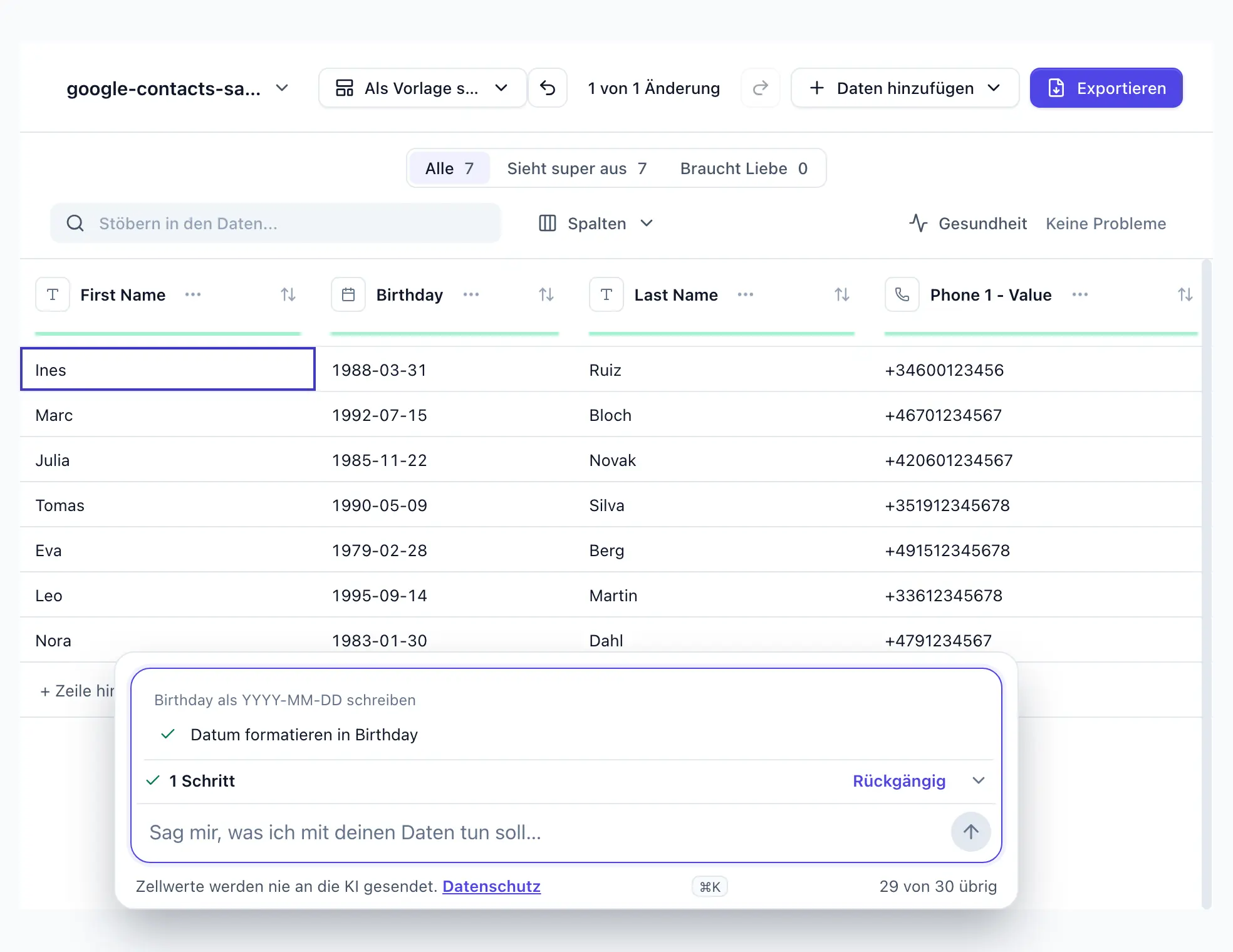This screenshot has height=952, width=1233.
Task: Click the undo arrow button
Action: [x=548, y=88]
